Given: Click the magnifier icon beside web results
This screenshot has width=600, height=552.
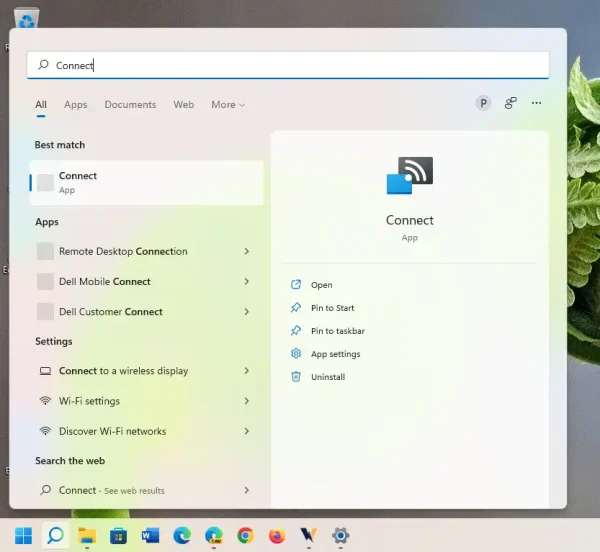Looking at the screenshot, I should [45, 490].
